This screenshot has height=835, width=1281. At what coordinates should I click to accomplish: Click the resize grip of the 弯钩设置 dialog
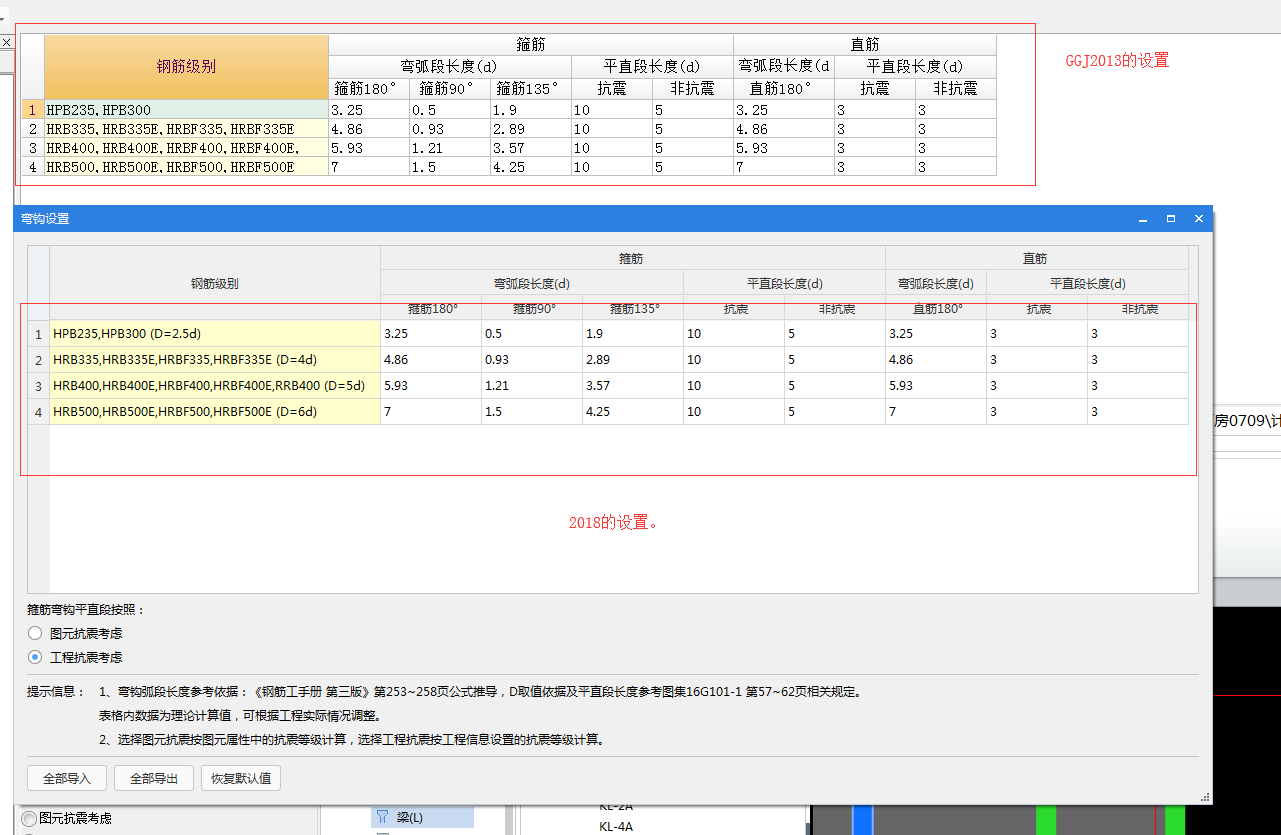[1206, 797]
